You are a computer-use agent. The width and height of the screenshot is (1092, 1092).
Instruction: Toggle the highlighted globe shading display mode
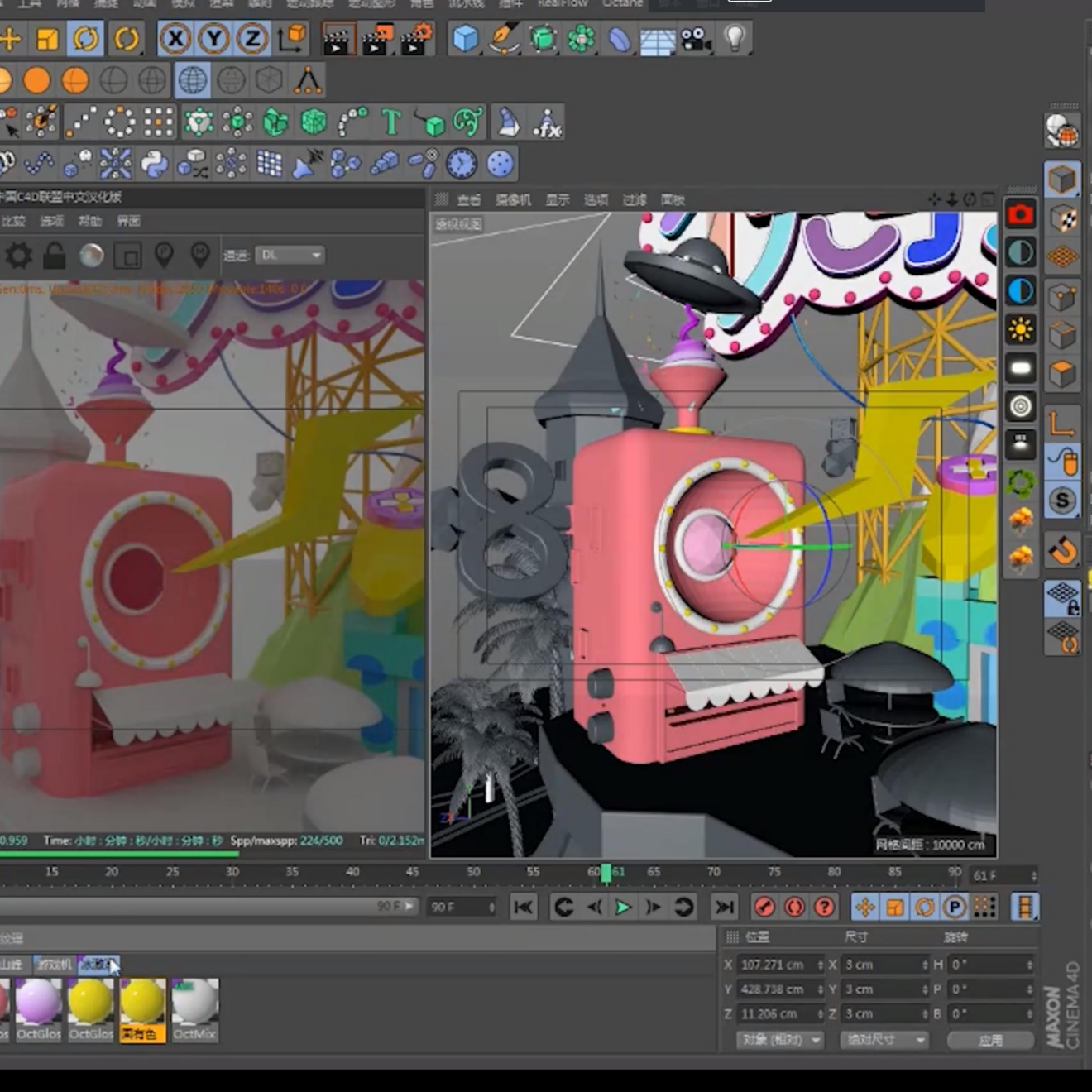pyautogui.click(x=192, y=80)
